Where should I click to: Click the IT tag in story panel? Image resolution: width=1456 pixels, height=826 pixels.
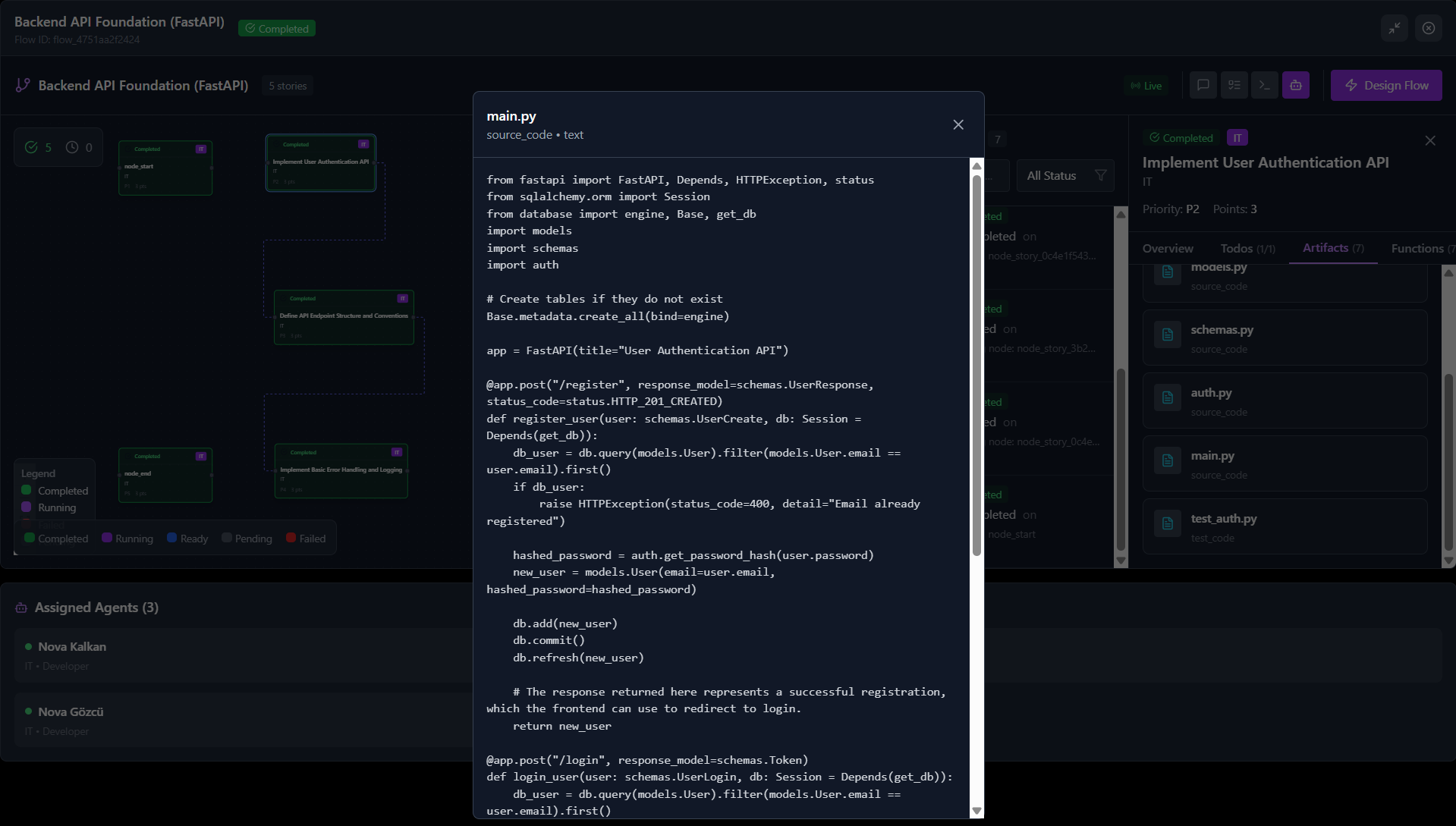pos(1237,137)
